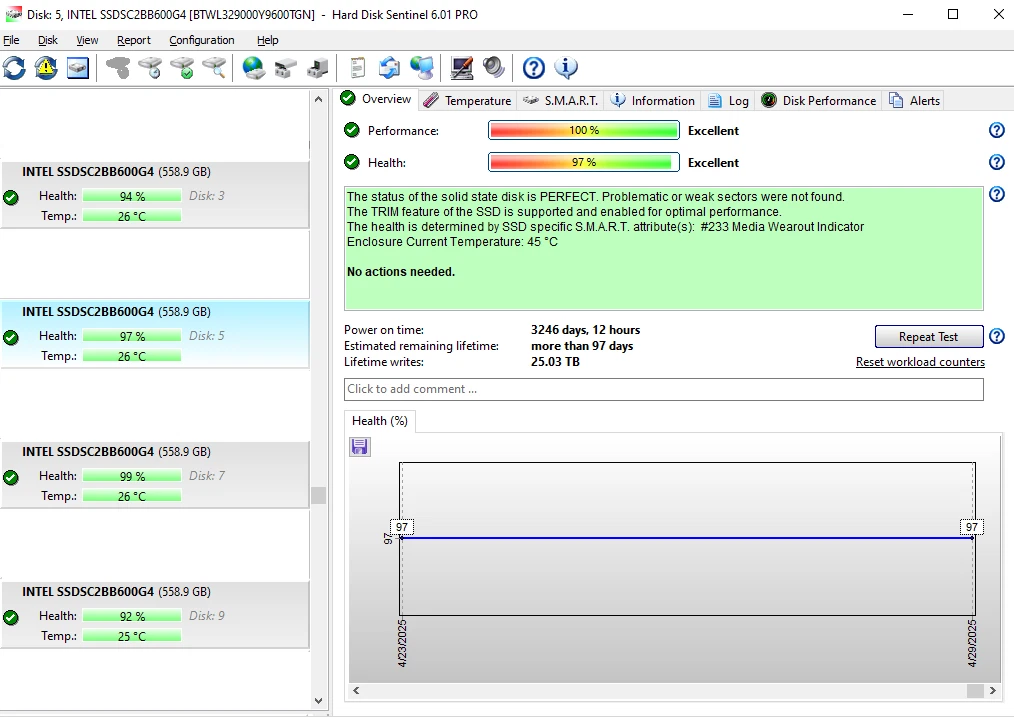Click the Reset workload counters link
The width and height of the screenshot is (1014, 717).
click(x=920, y=362)
